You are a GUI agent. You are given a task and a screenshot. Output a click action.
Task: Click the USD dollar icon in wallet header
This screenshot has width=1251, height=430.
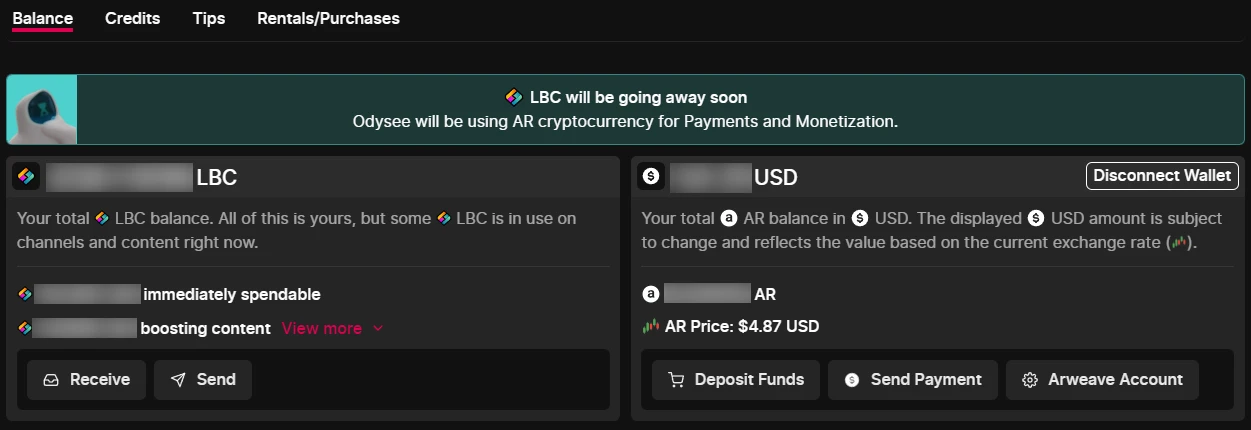651,177
